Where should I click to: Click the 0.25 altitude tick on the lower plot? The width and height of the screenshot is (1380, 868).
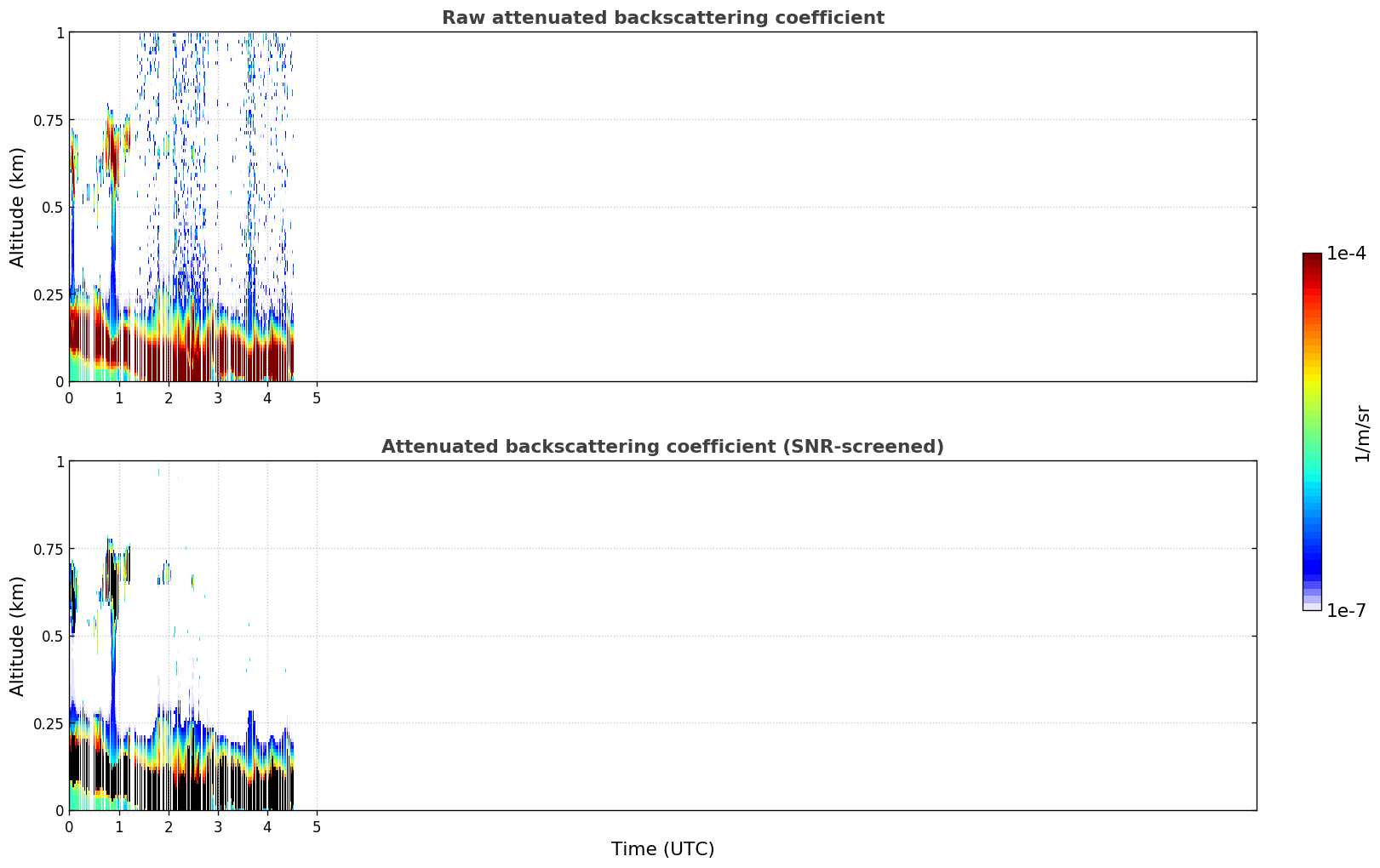48,723
